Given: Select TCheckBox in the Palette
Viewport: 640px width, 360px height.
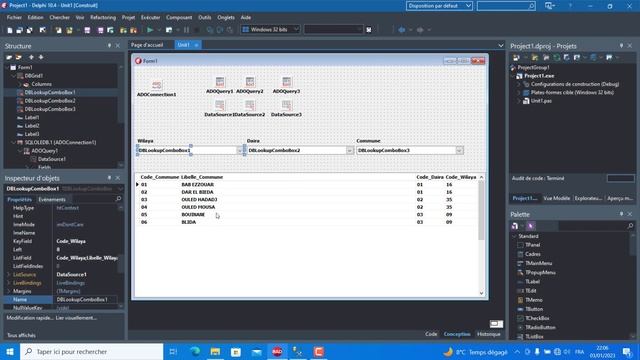Looking at the screenshot, I should (537, 318).
